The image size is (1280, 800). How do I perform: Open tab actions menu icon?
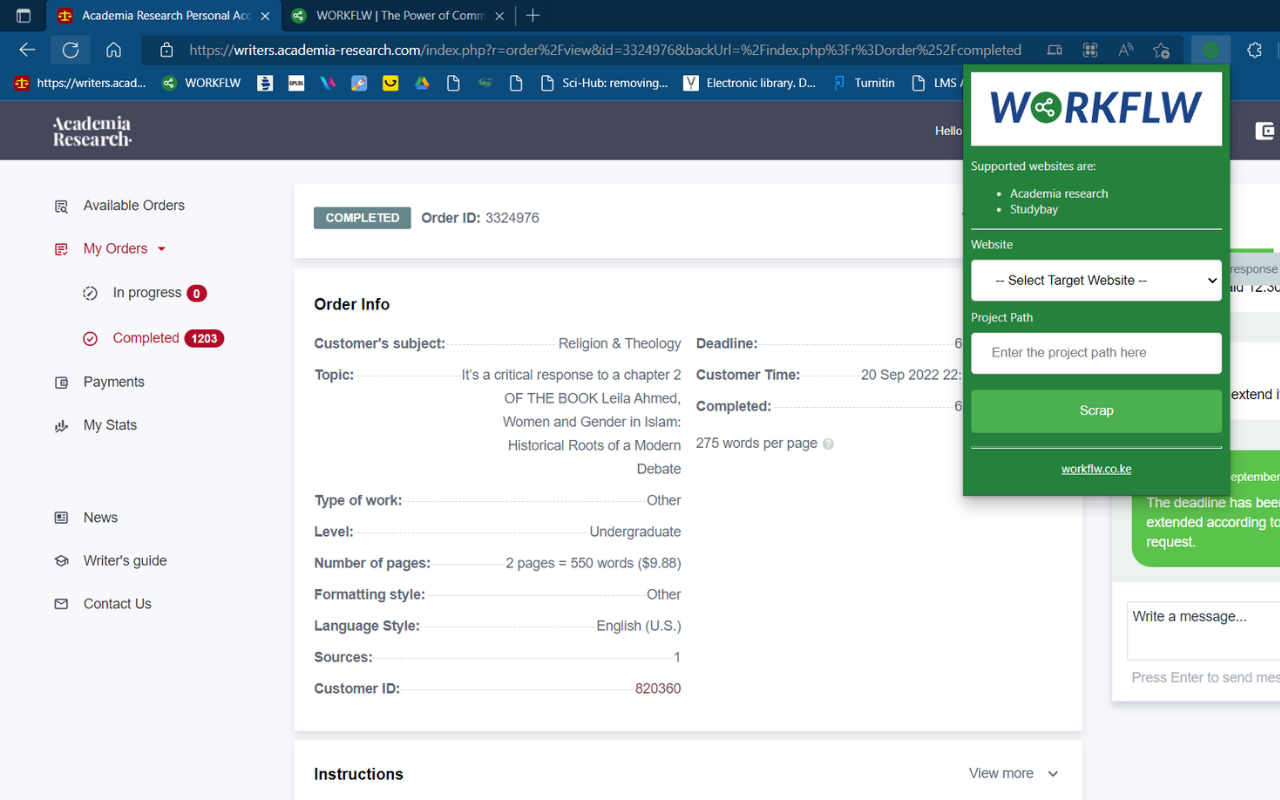23,16
